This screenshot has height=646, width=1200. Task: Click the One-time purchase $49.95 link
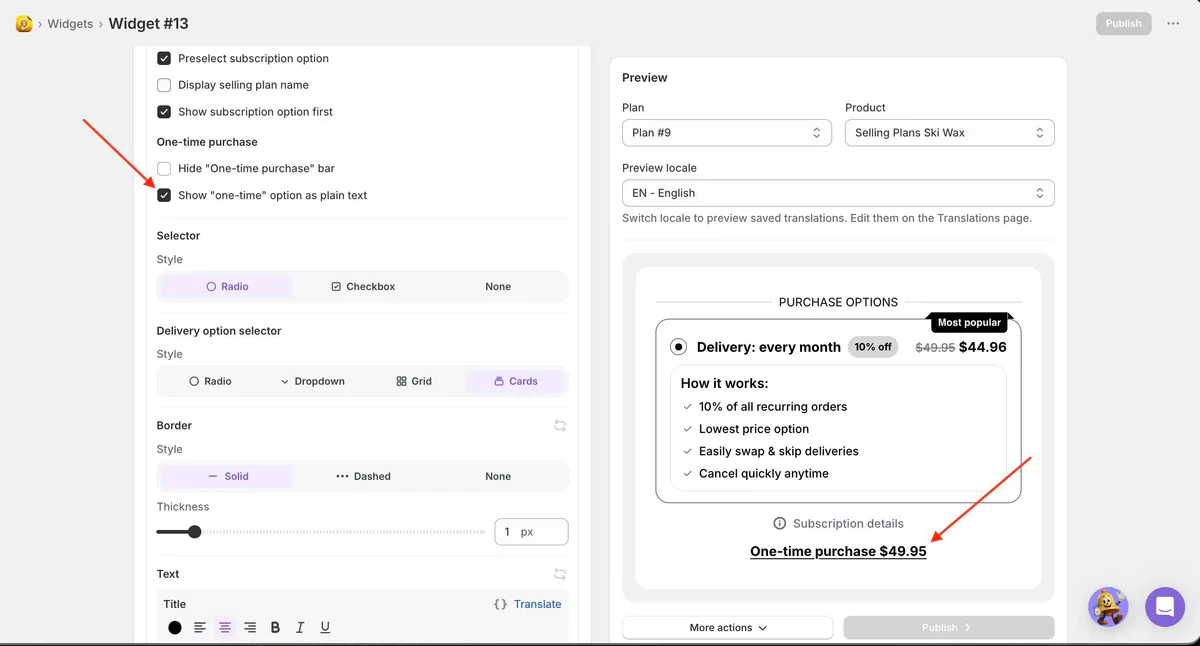[838, 551]
